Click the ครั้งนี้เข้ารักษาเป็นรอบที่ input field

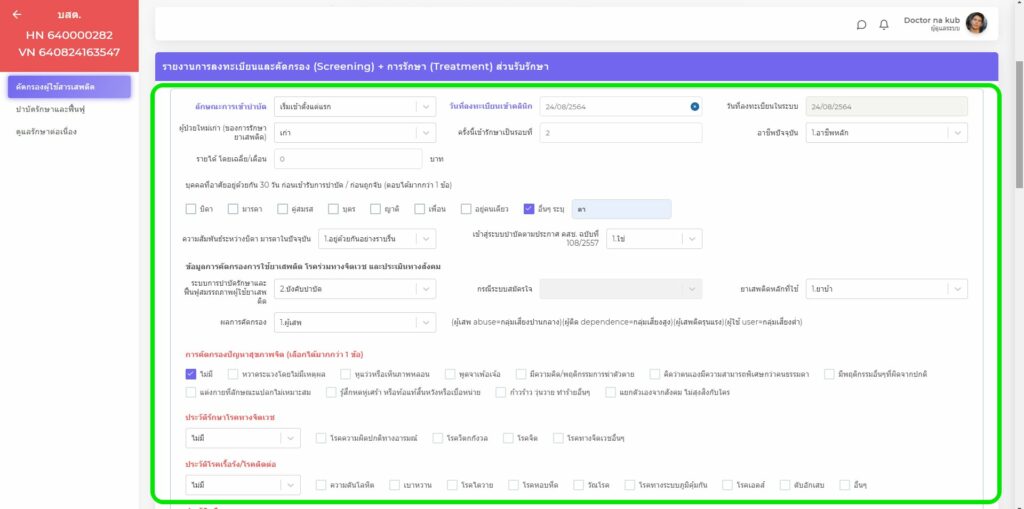(x=621, y=132)
